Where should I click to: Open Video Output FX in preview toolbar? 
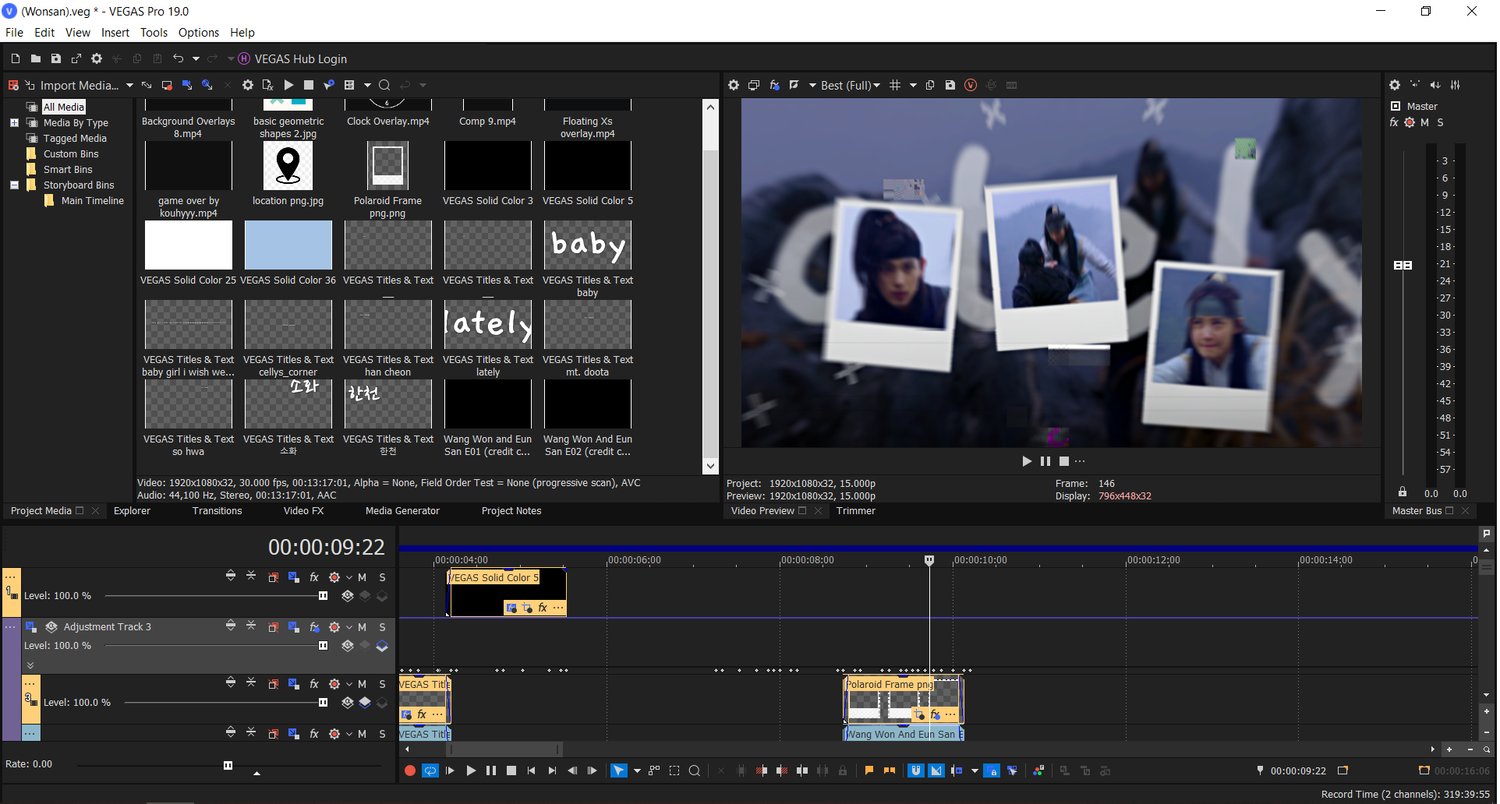pos(774,85)
